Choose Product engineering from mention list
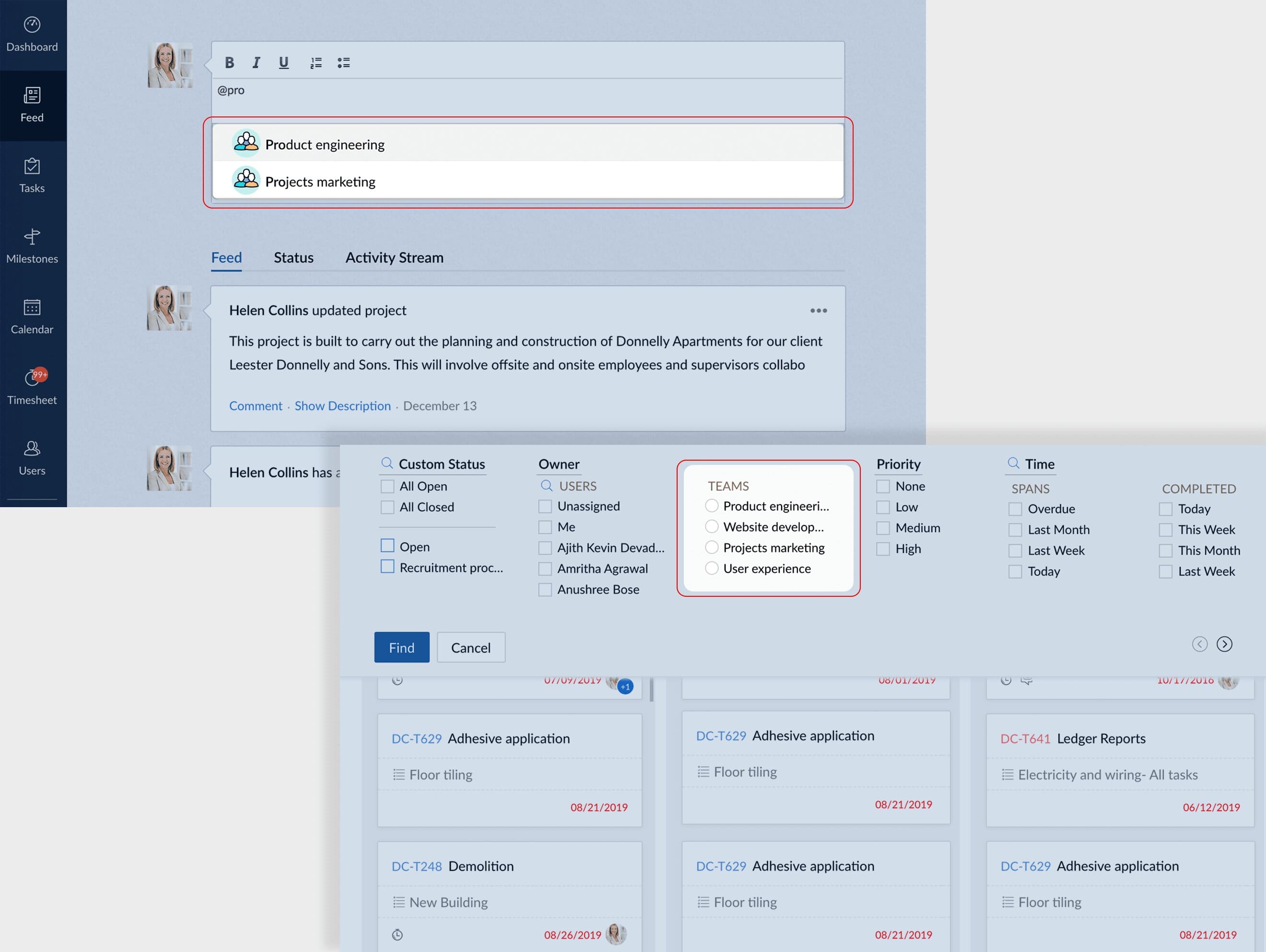Screen dimensions: 1266x952 click(527, 144)
